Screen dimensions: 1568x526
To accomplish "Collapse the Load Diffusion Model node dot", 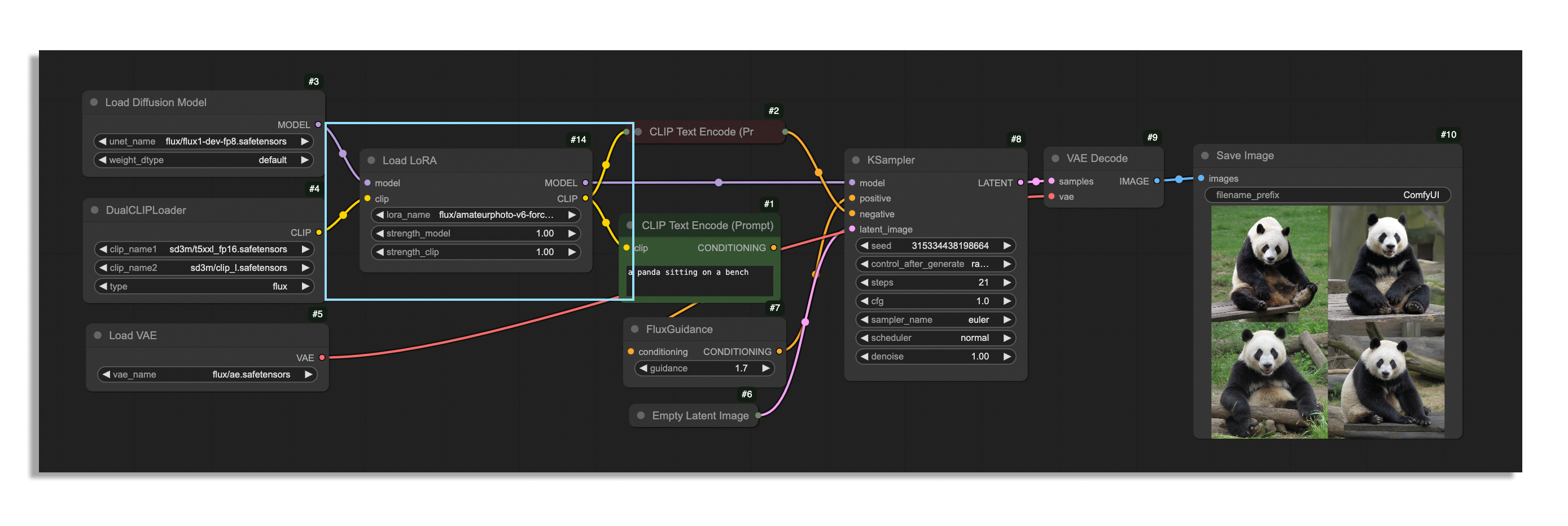I will pos(94,102).
